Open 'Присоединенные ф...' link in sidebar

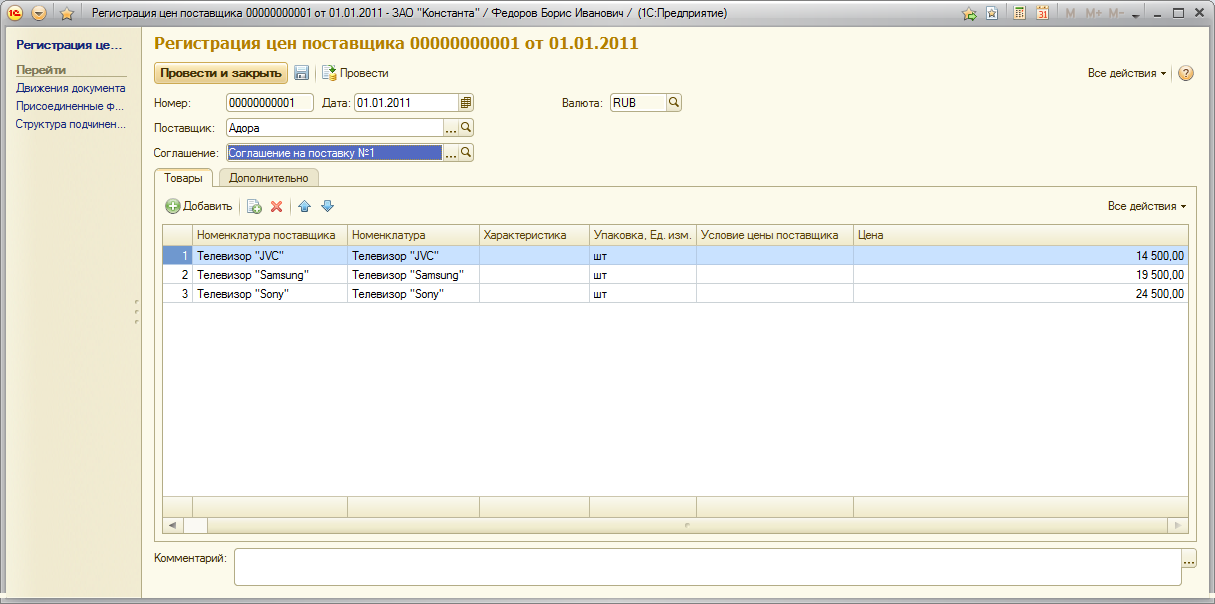(x=69, y=106)
